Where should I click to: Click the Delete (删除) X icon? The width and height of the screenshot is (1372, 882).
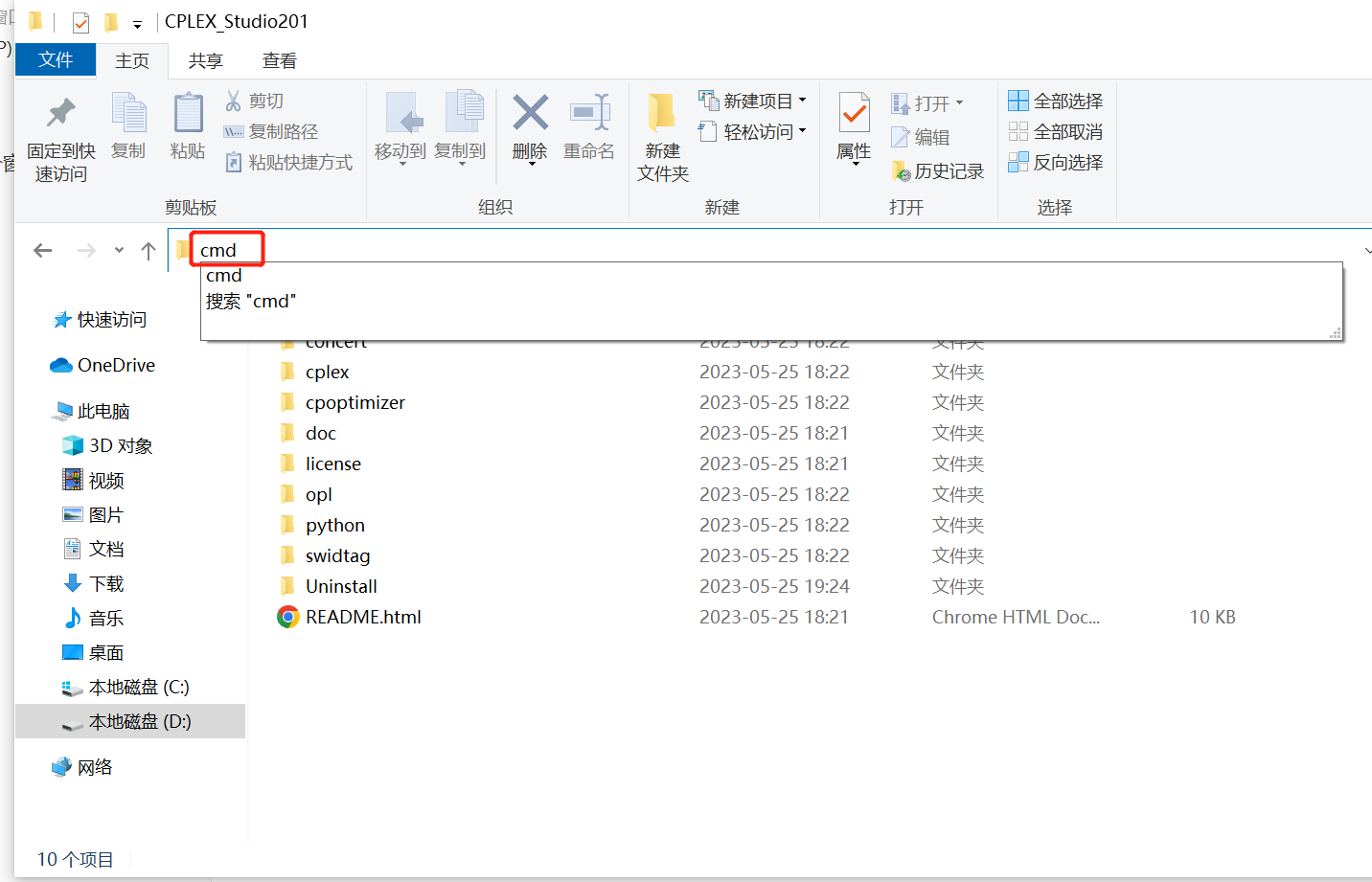pos(530,113)
